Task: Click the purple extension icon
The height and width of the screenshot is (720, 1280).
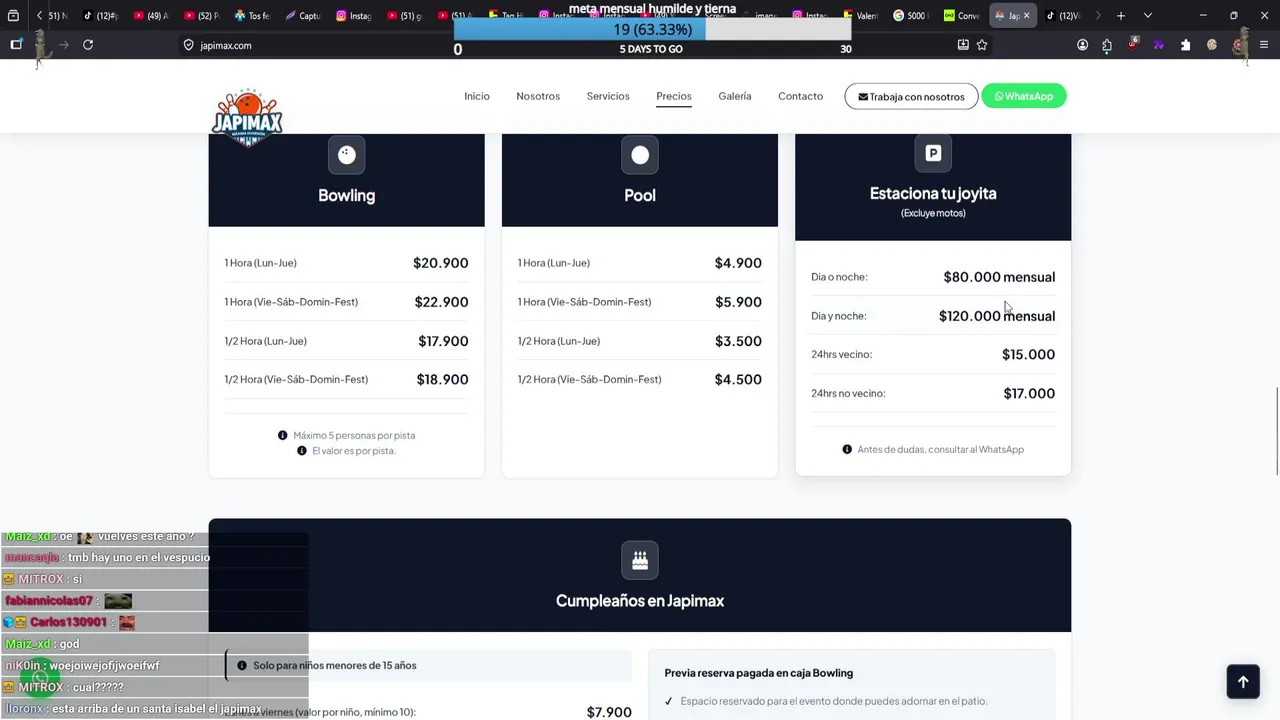Action: (1159, 45)
